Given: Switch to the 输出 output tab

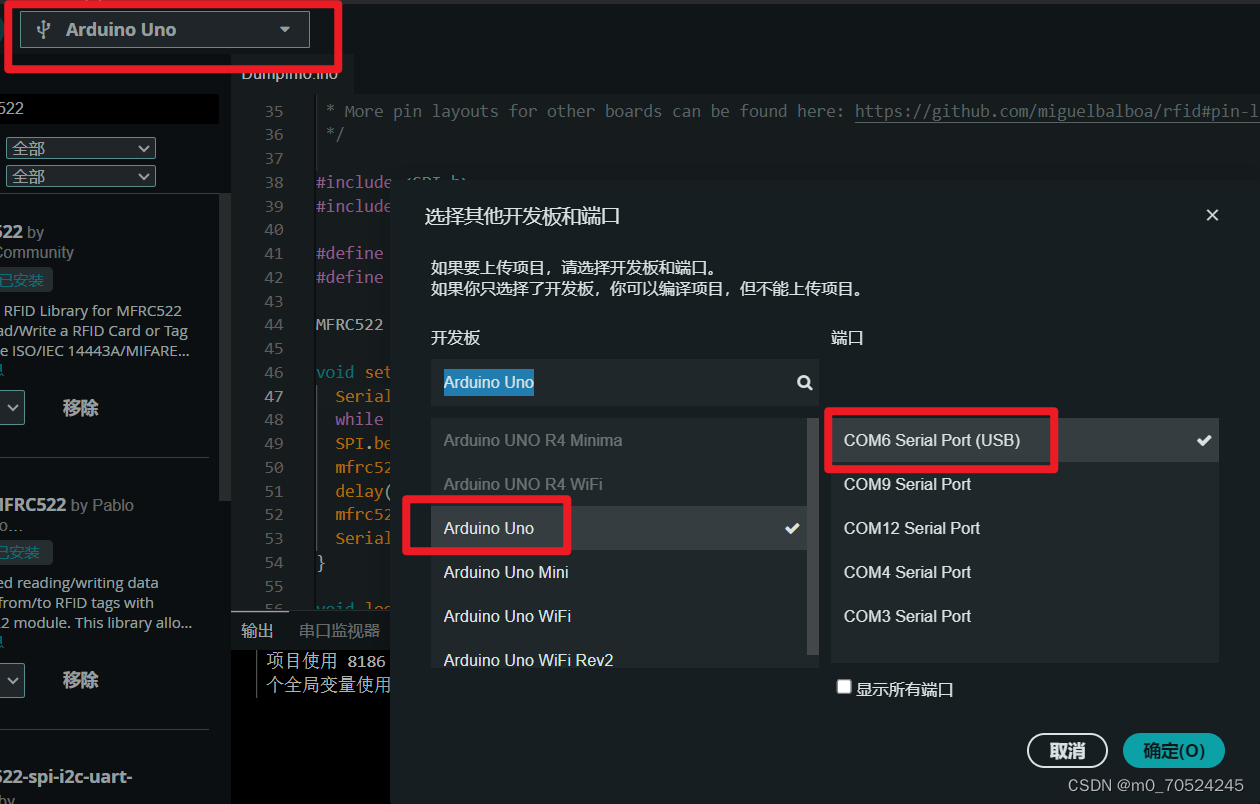Looking at the screenshot, I should pos(257,630).
